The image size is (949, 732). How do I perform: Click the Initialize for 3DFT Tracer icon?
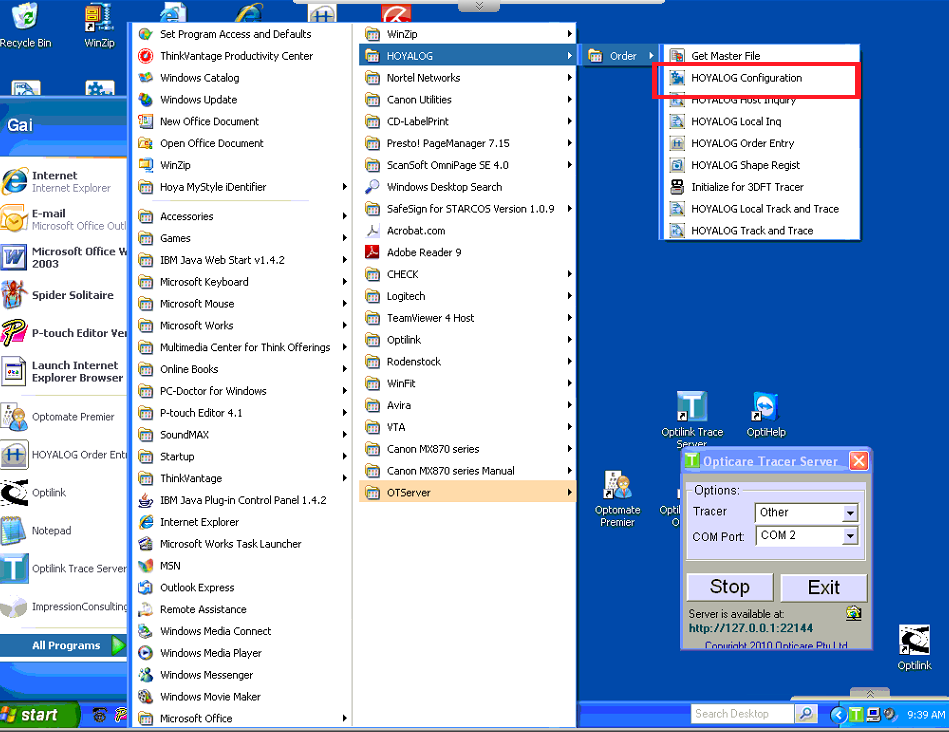tap(677, 187)
